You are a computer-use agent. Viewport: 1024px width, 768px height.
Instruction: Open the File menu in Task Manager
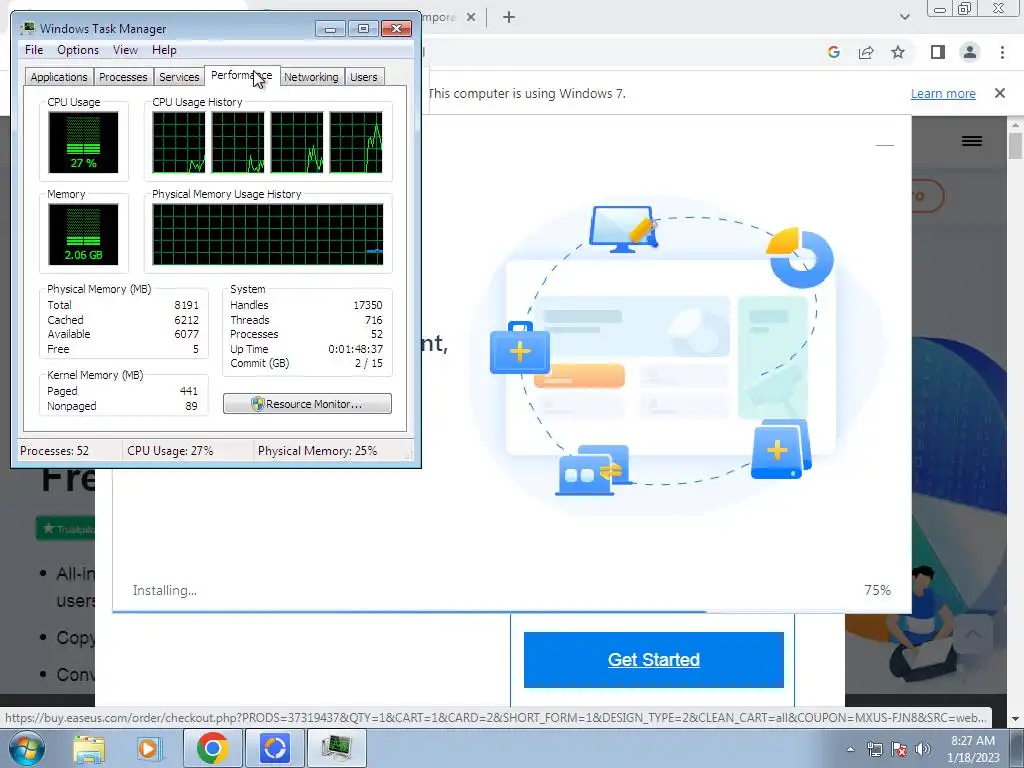[x=34, y=50]
